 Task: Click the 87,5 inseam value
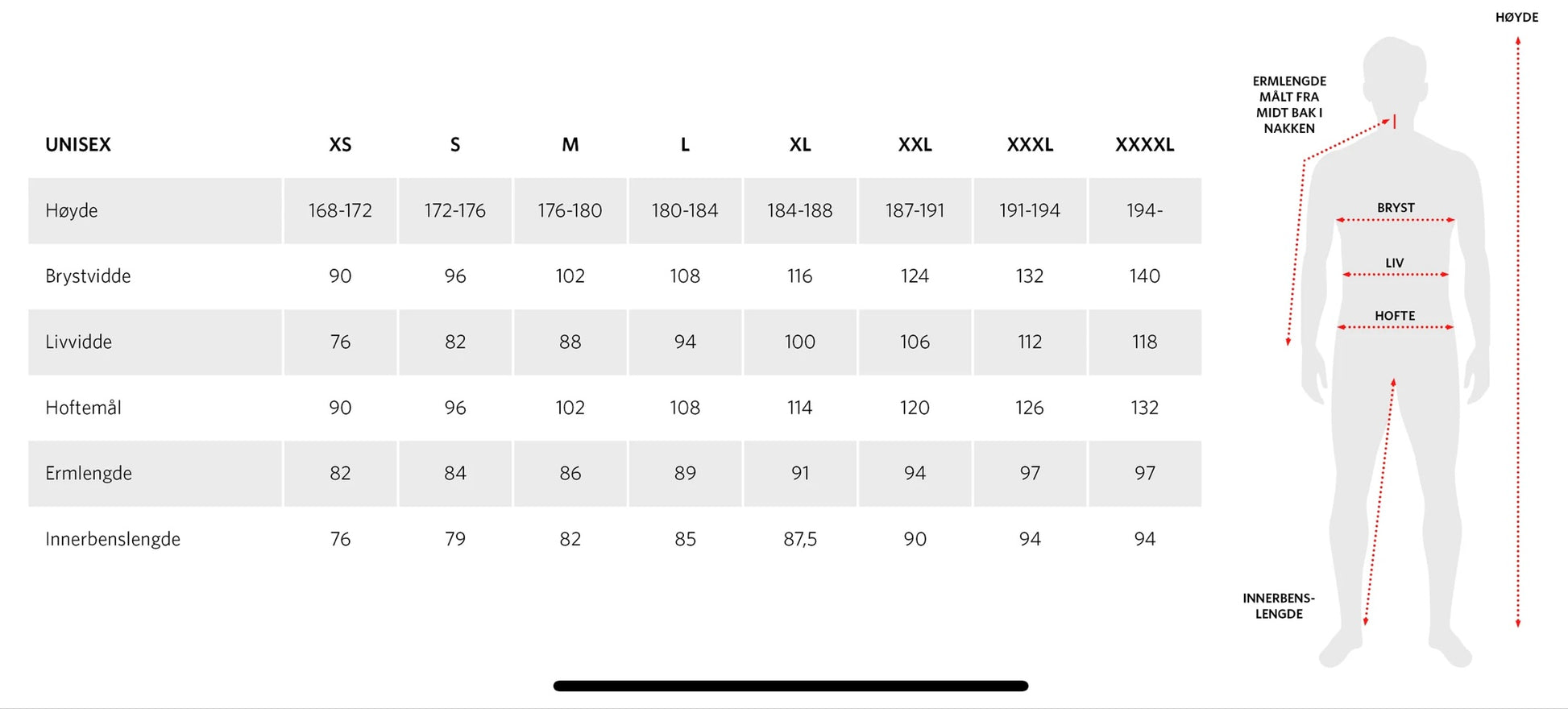pyautogui.click(x=799, y=539)
